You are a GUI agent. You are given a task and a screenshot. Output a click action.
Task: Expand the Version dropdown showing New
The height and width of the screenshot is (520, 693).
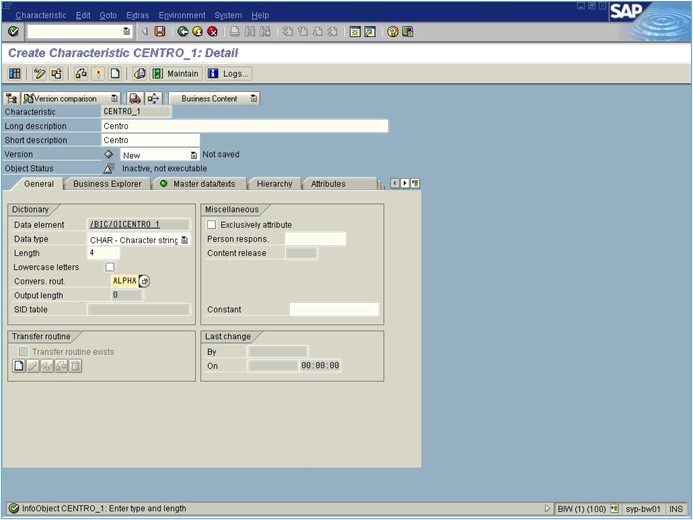tap(194, 155)
